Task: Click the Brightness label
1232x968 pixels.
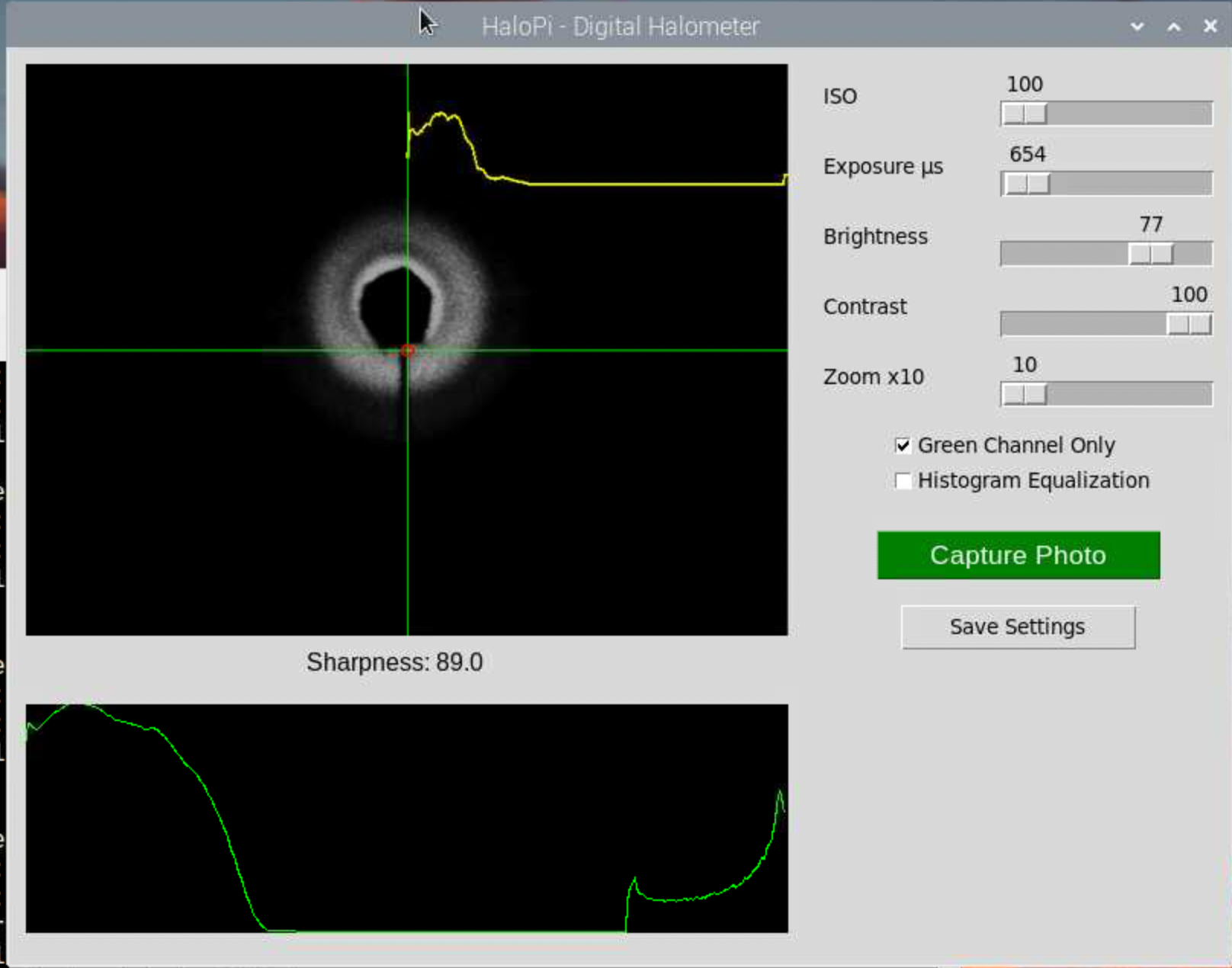Action: pyautogui.click(x=876, y=237)
